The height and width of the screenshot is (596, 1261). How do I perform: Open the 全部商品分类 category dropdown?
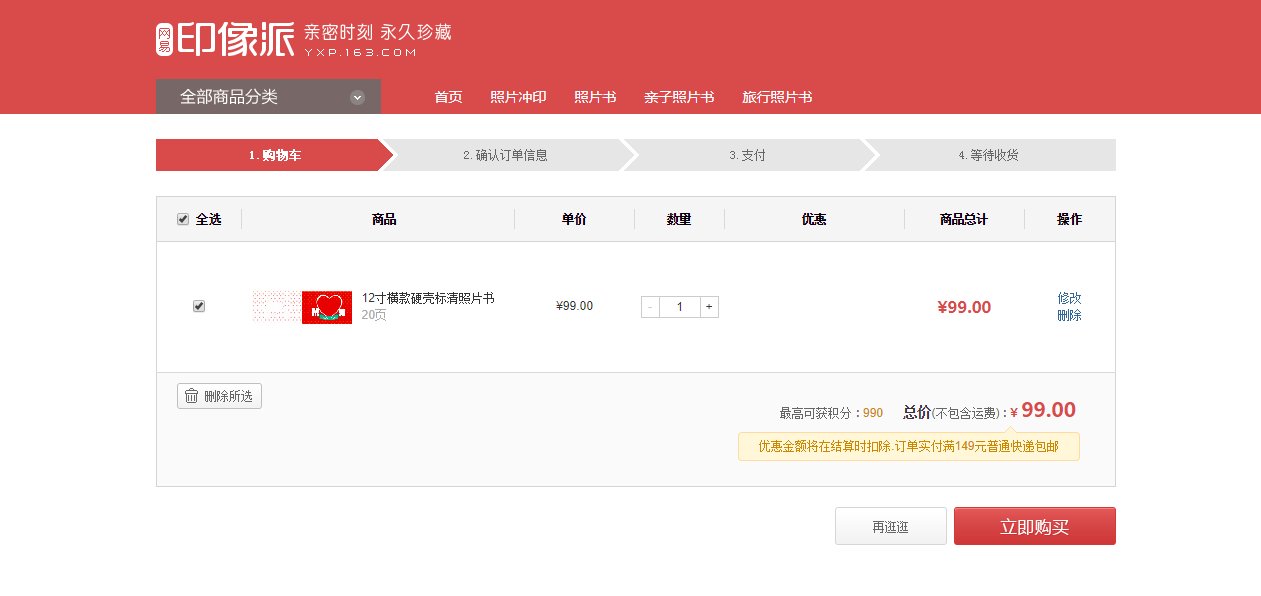267,96
